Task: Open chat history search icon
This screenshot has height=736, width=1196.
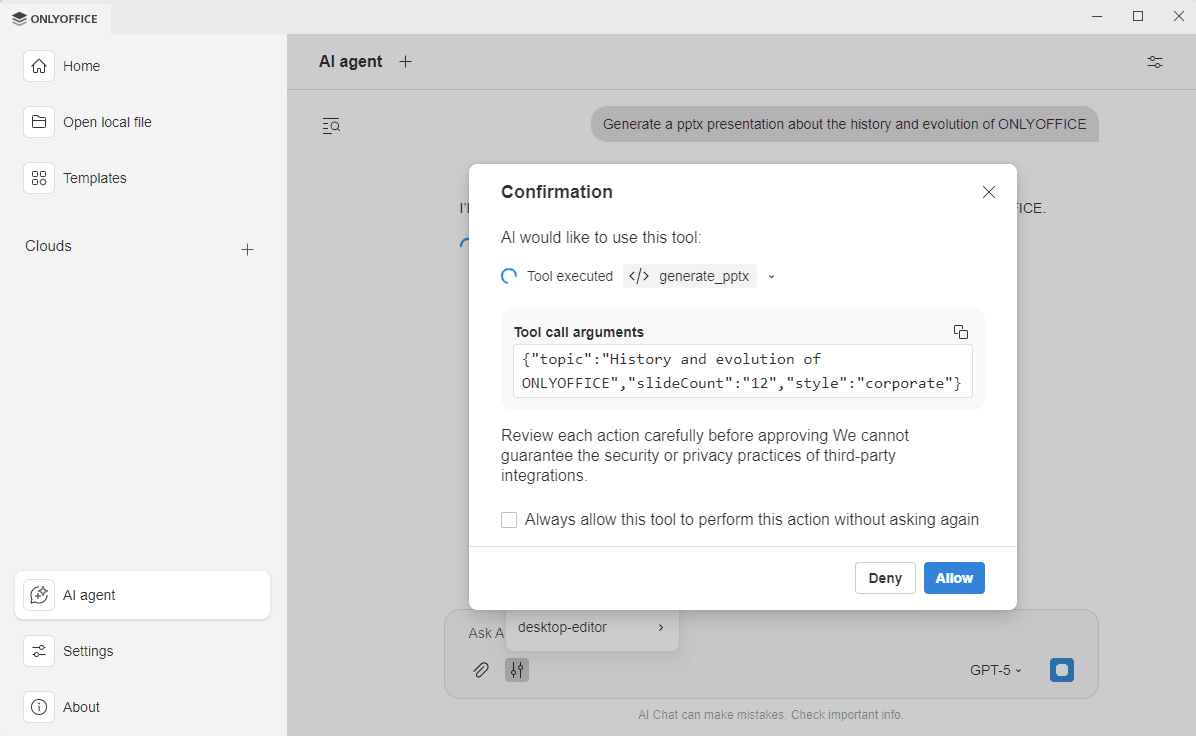Action: [330, 125]
